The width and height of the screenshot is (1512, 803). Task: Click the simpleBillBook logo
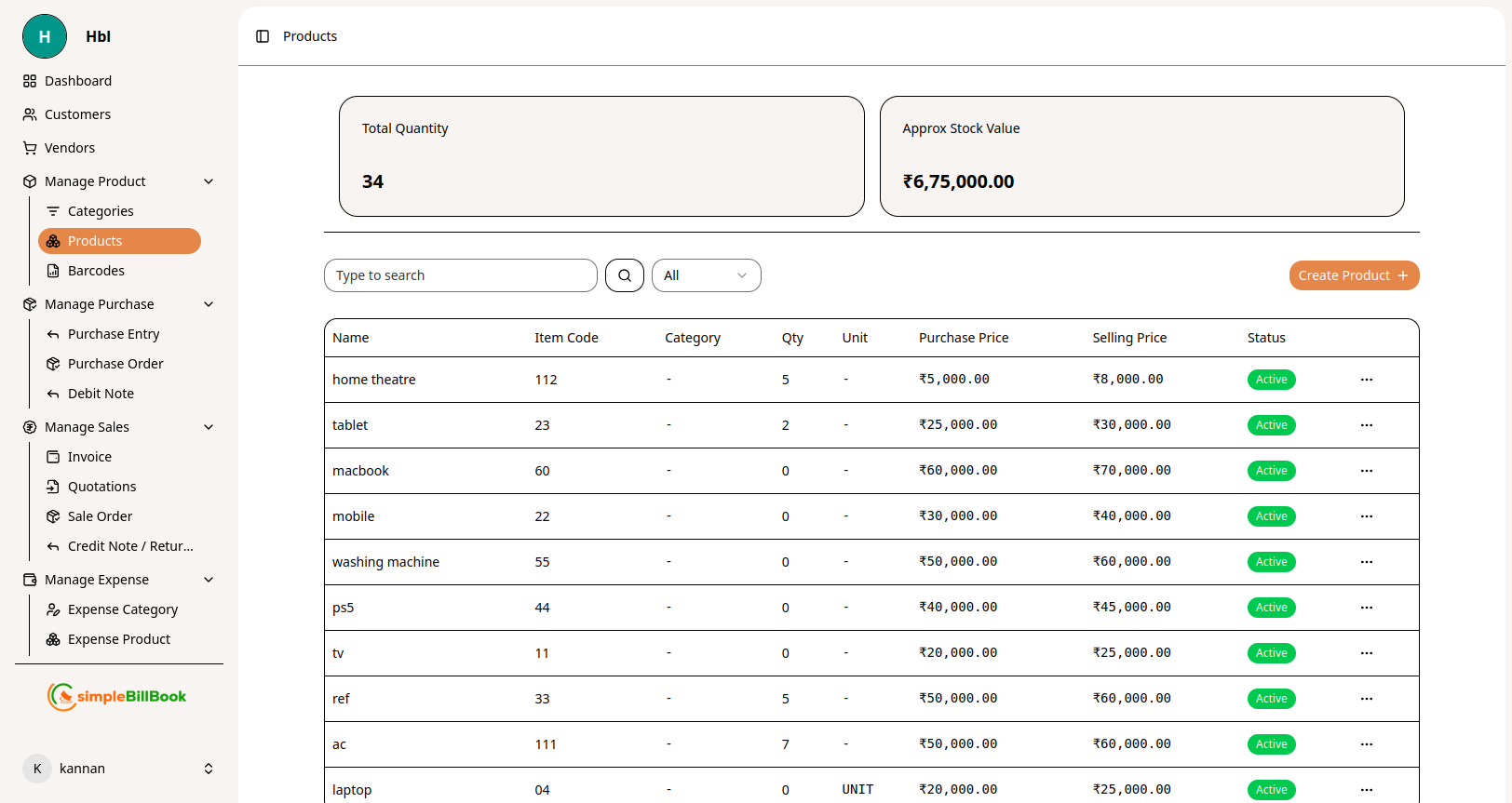(x=117, y=697)
